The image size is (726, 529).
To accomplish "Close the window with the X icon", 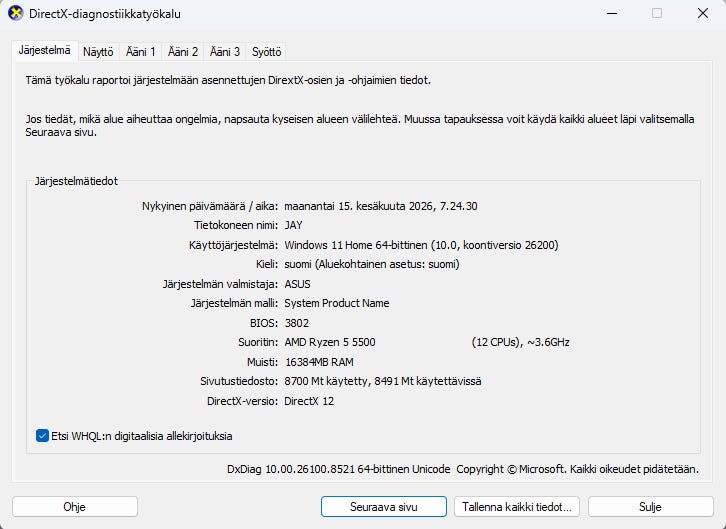I will tap(702, 13).
